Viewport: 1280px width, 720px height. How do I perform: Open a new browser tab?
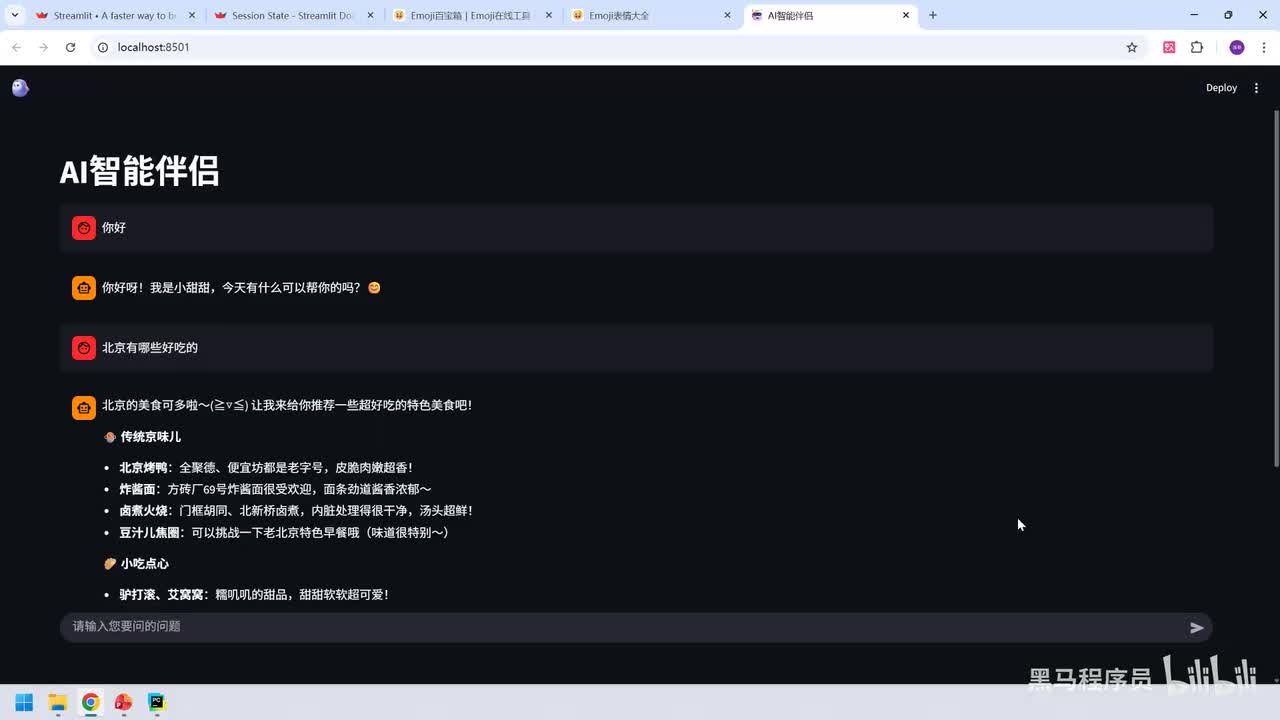933,15
